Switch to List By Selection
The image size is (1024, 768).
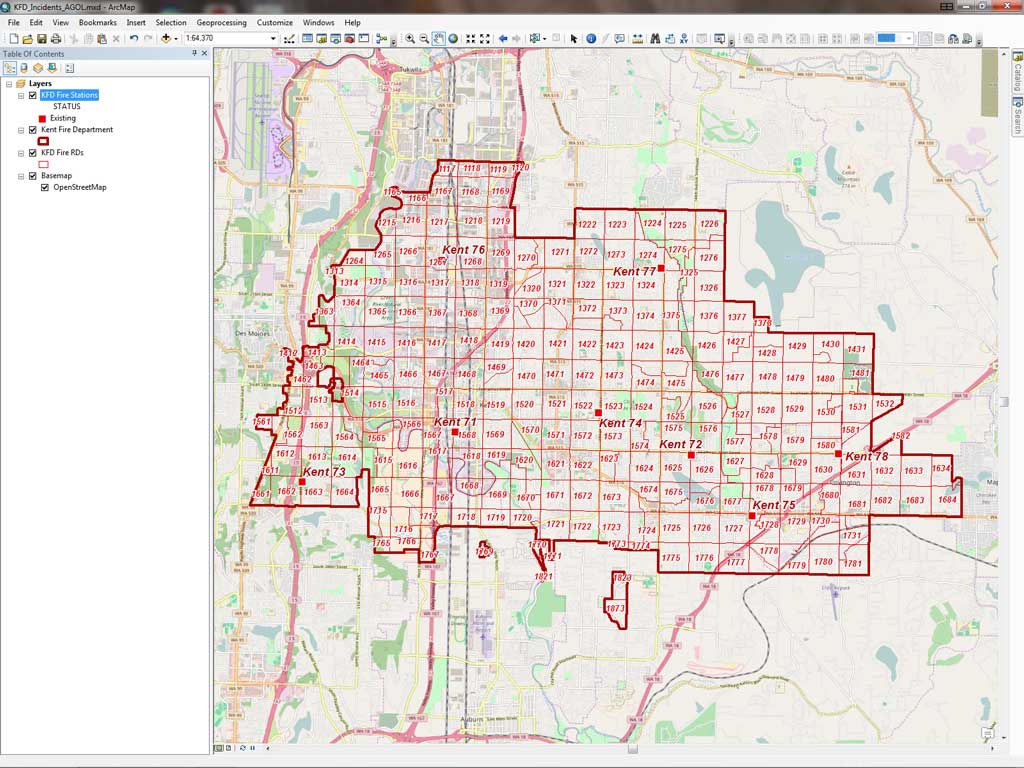[x=52, y=68]
